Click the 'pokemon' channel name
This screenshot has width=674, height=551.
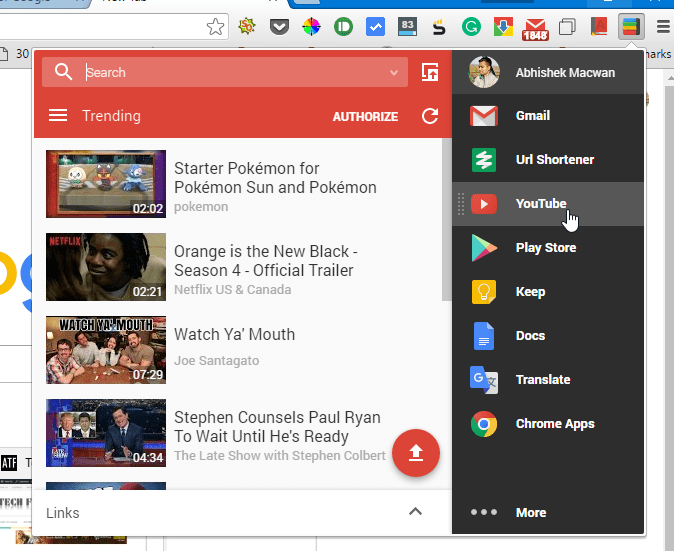(x=201, y=207)
